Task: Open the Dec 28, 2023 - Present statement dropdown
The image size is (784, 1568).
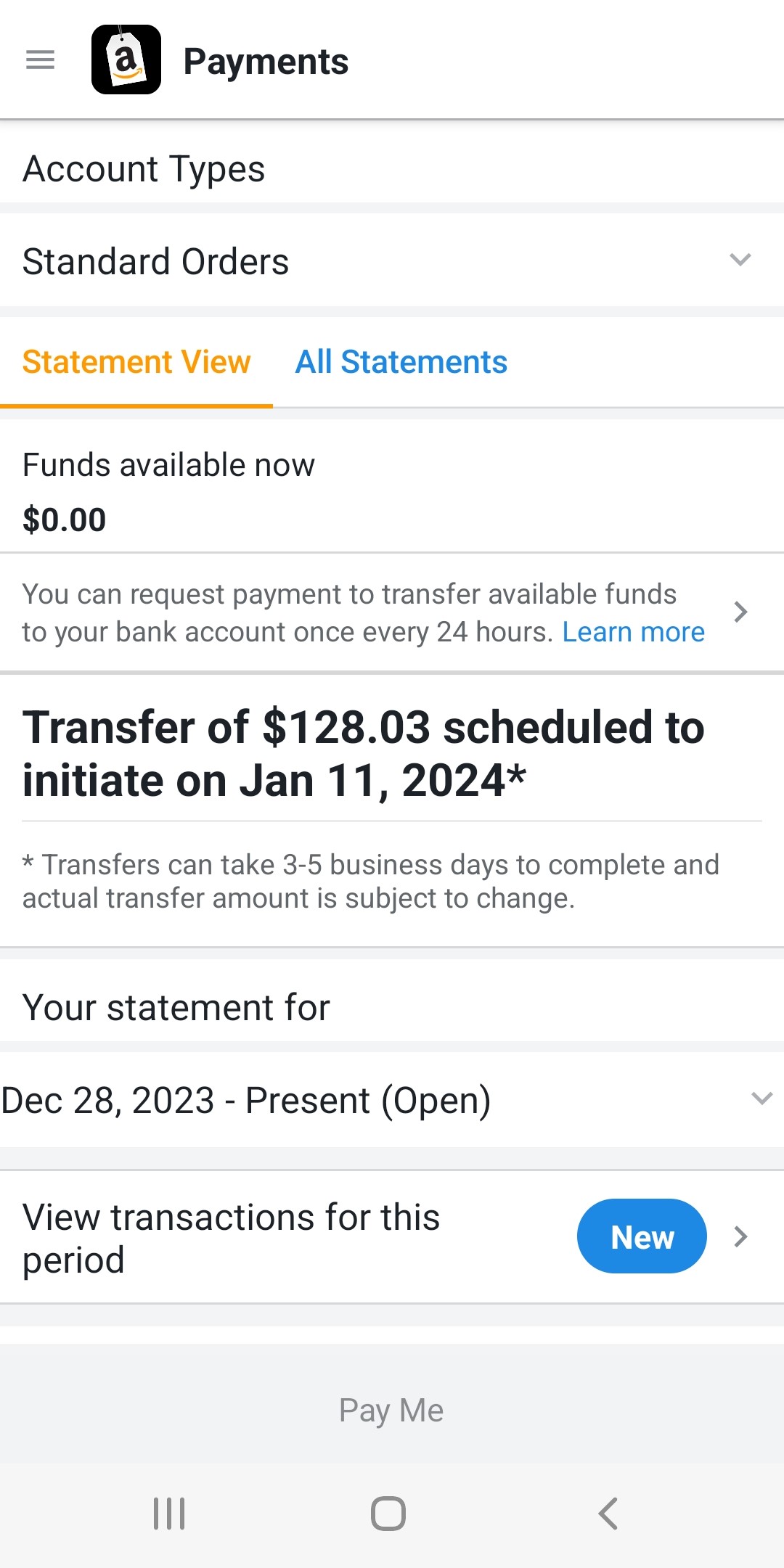Action: 392,1100
